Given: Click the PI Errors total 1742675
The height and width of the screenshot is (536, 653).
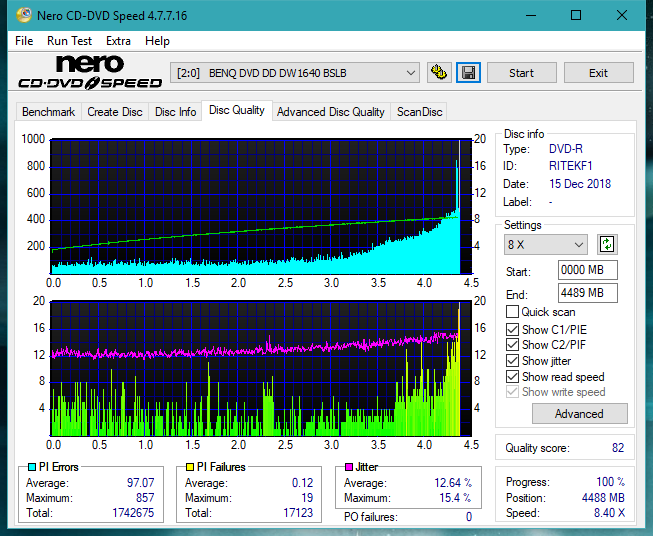Looking at the screenshot, I should 133,513.
